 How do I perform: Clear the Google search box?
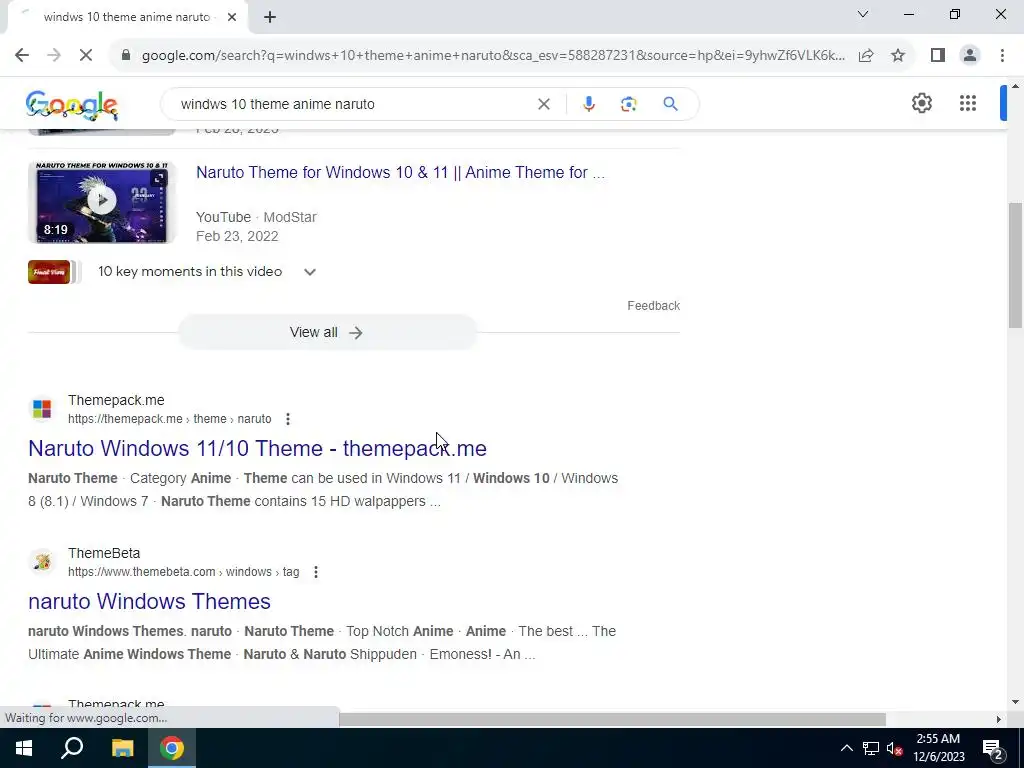[x=543, y=104]
